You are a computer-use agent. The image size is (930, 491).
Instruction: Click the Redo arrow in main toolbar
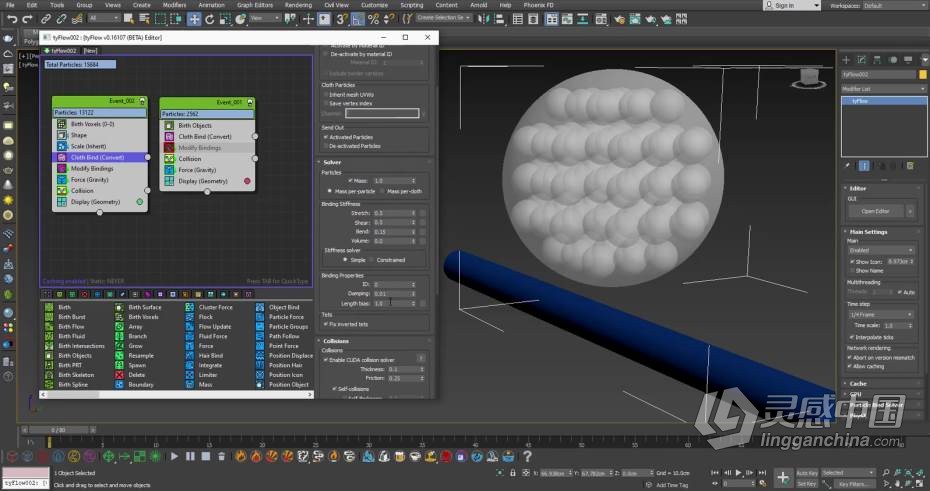[27, 19]
